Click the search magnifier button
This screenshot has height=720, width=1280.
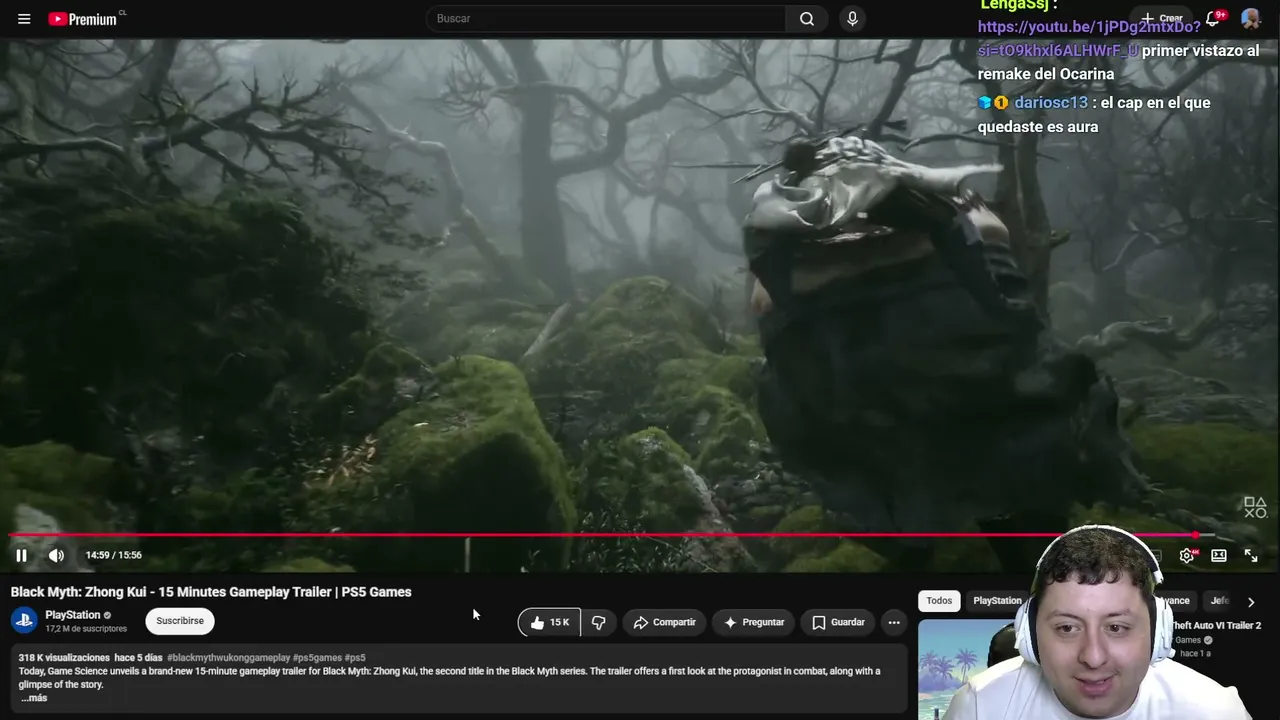tap(807, 19)
